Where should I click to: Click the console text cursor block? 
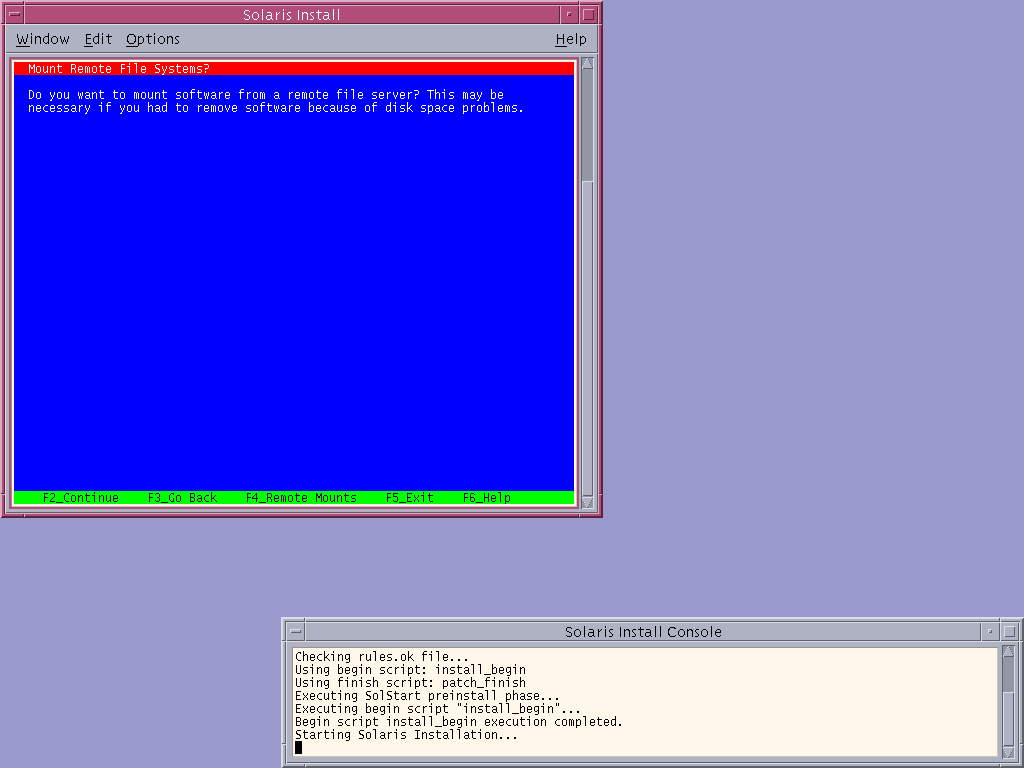[x=298, y=747]
